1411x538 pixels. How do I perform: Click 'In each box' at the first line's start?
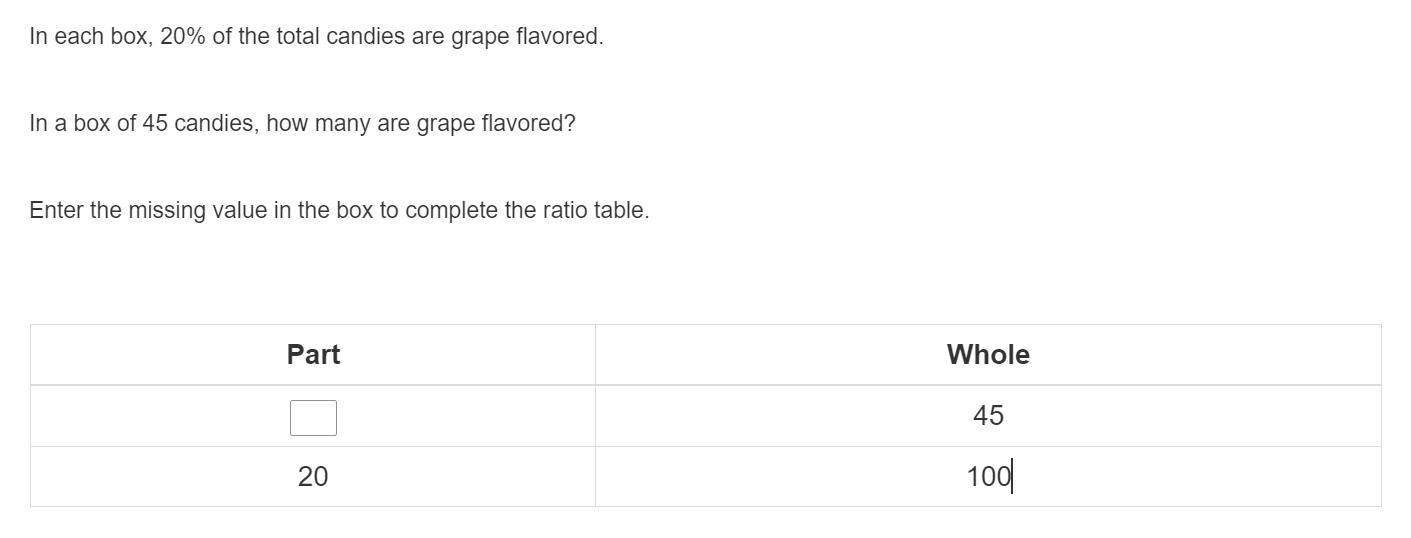88,37
